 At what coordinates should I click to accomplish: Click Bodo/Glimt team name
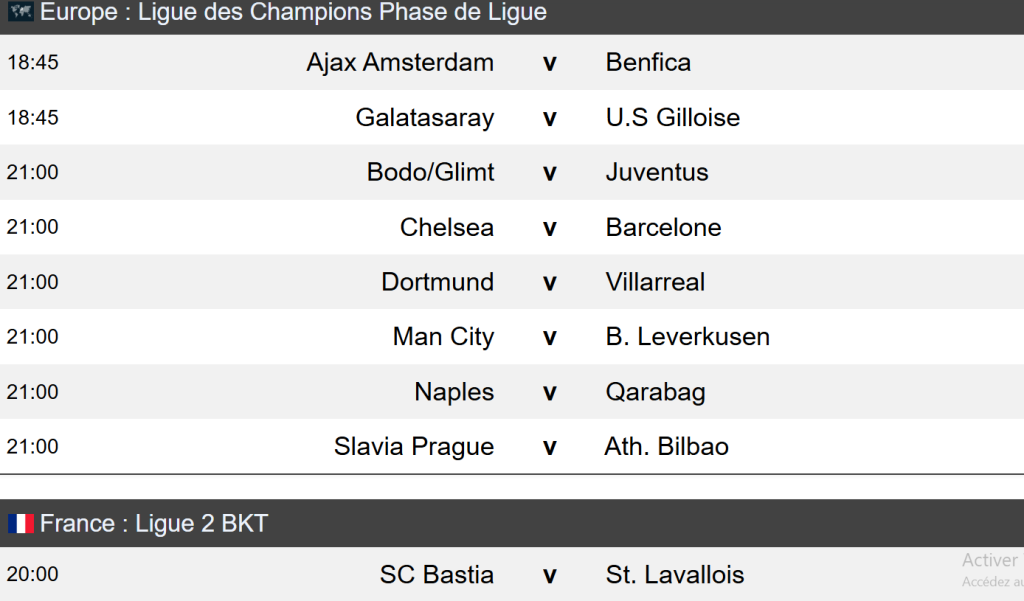coord(430,172)
